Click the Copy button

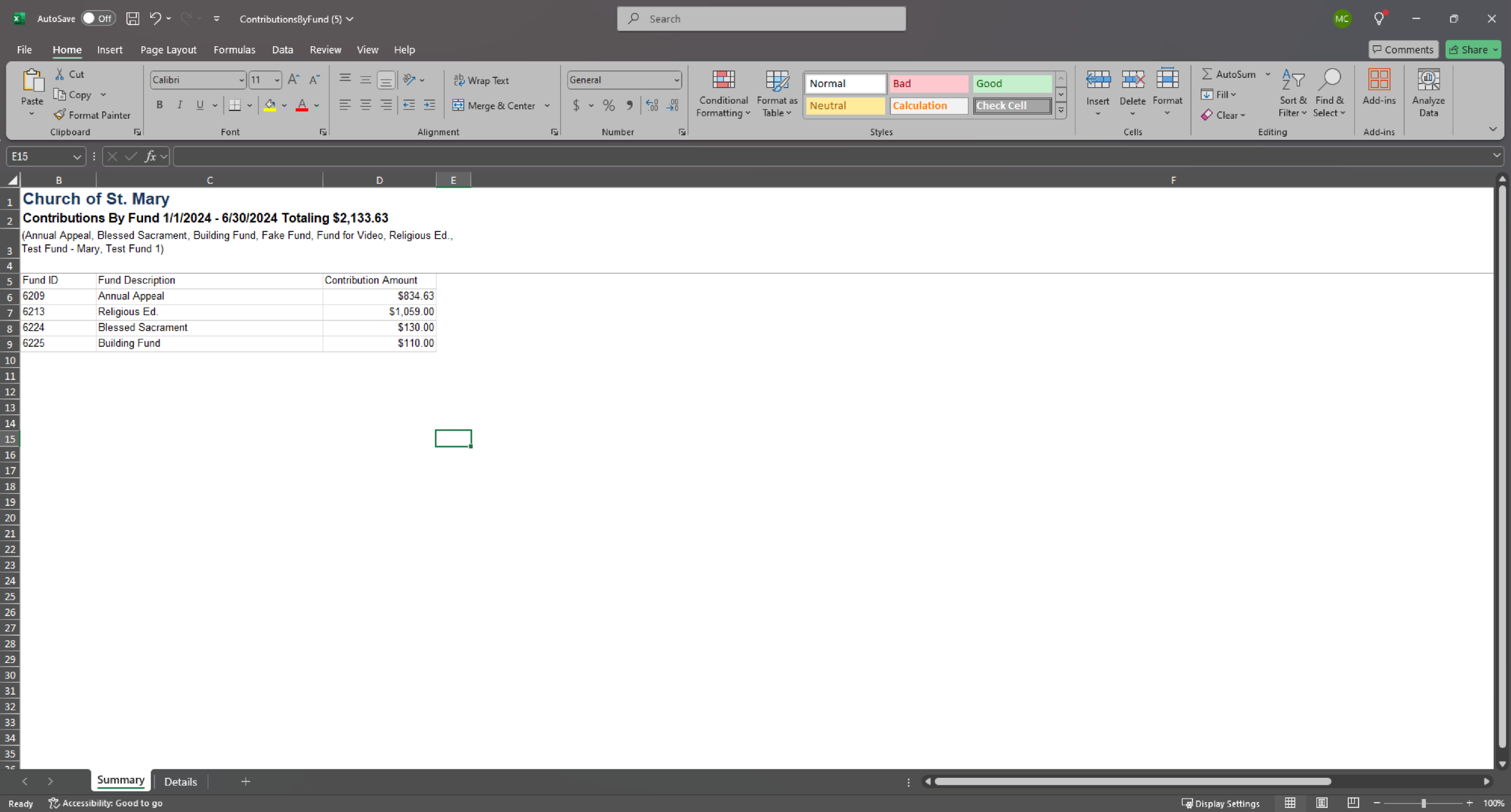[73, 95]
